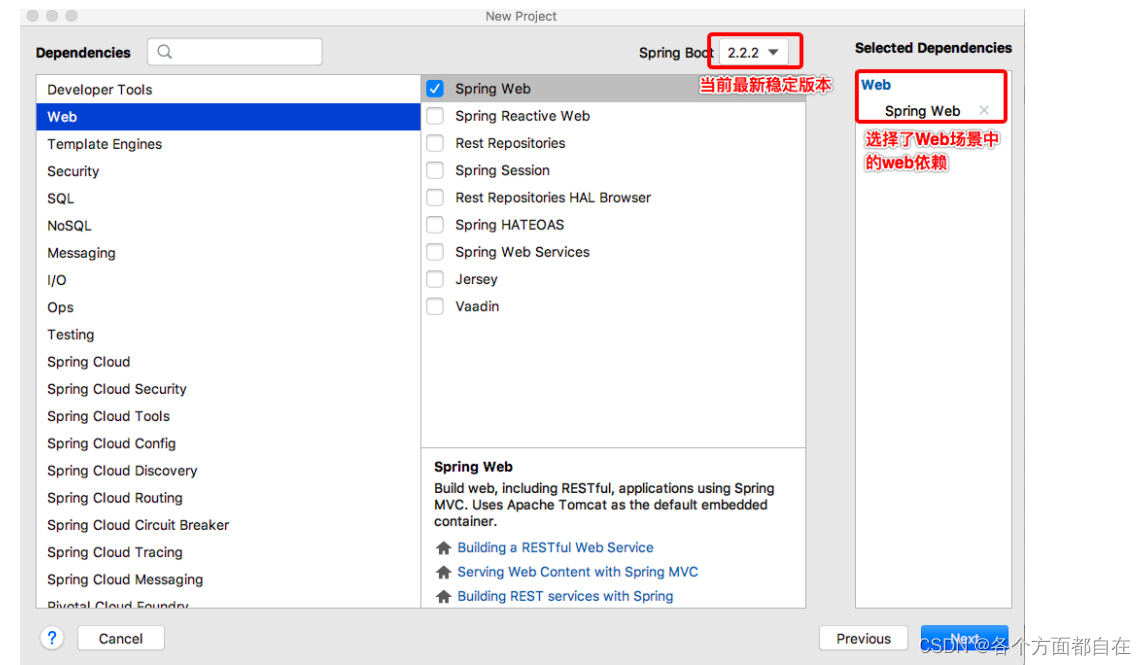1146x665 pixels.
Task: Open the Building a RESTful Web Service link
Action: [x=555, y=547]
